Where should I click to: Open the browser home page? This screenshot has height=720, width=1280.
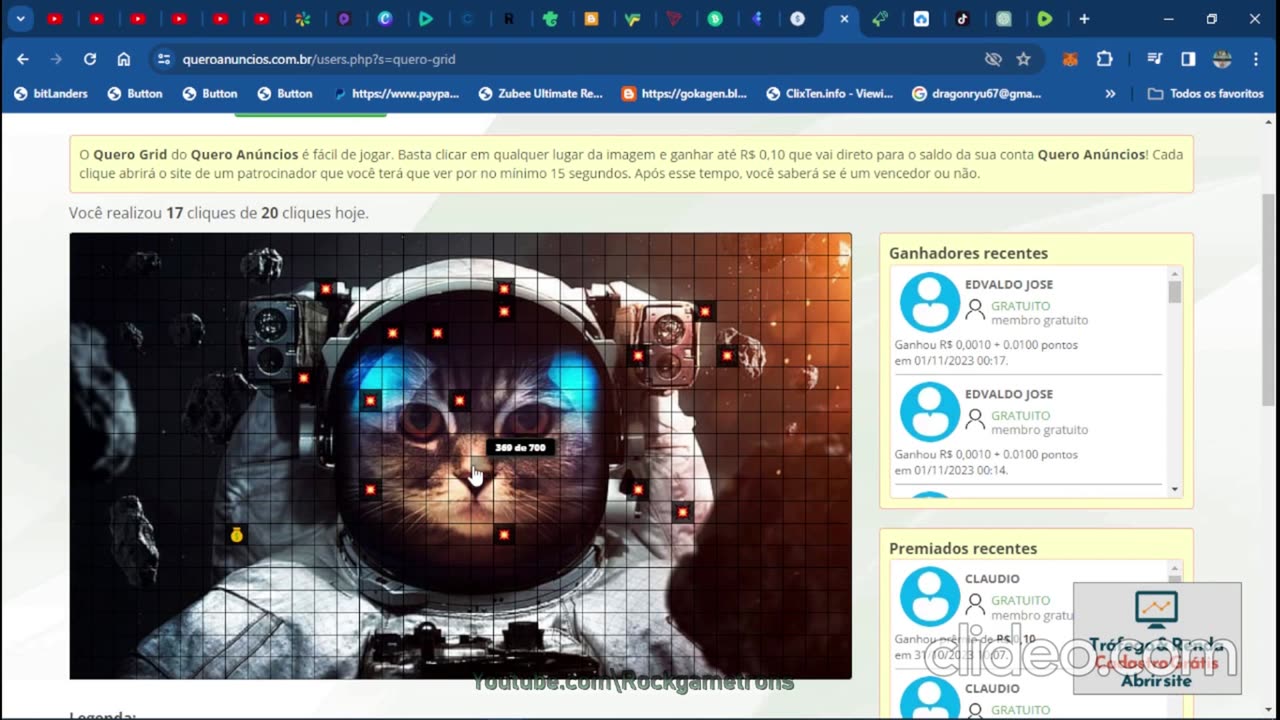tap(124, 59)
